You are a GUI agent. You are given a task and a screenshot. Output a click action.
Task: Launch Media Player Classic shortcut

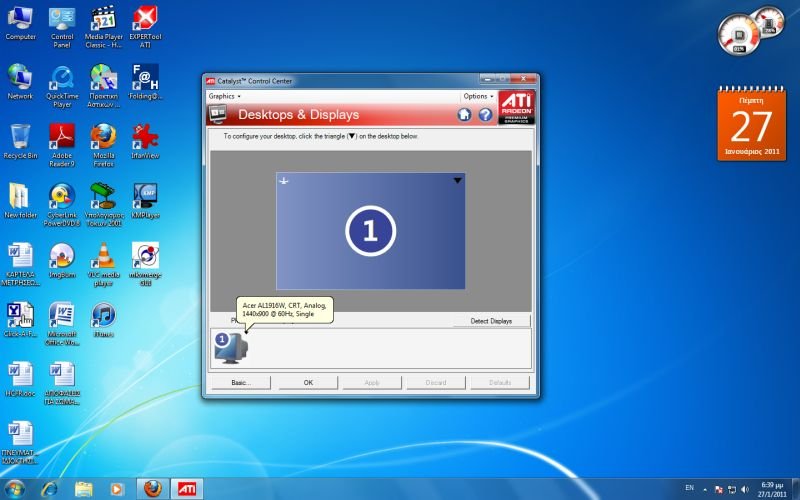point(104,28)
